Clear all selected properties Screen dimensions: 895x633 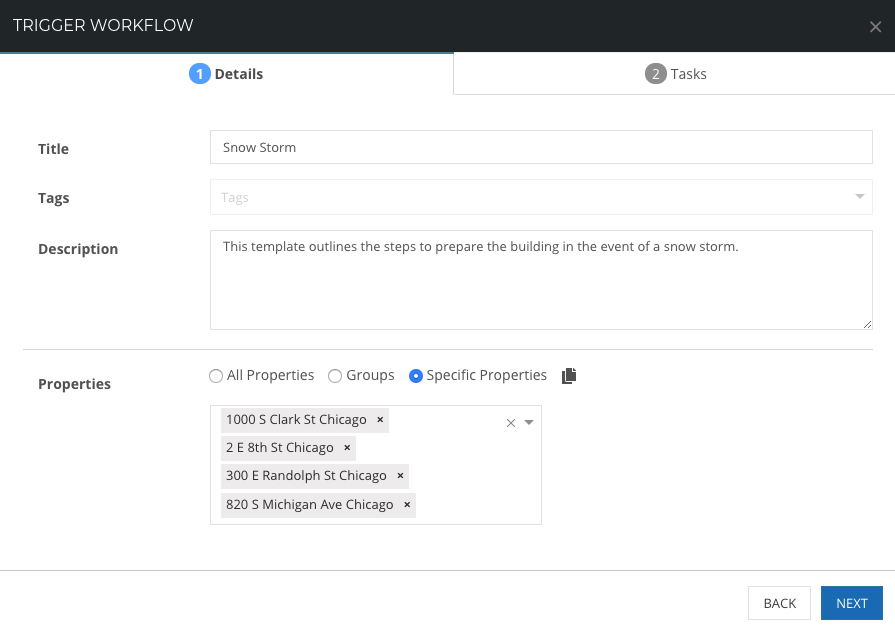[511, 423]
